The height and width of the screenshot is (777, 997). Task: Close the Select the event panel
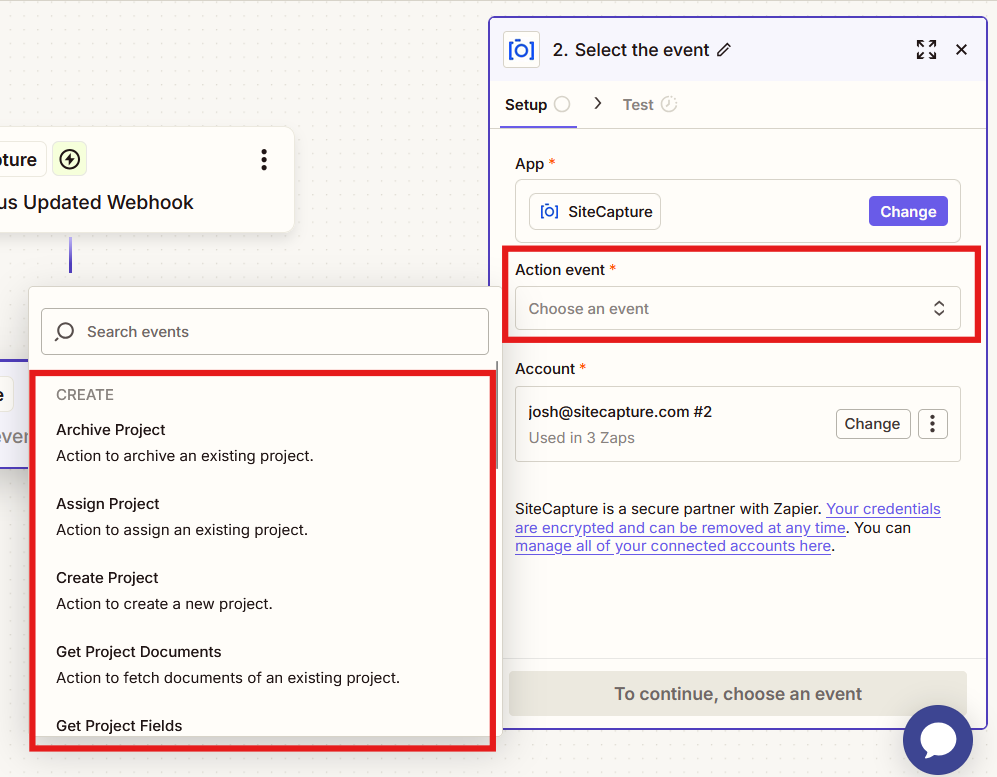point(961,50)
